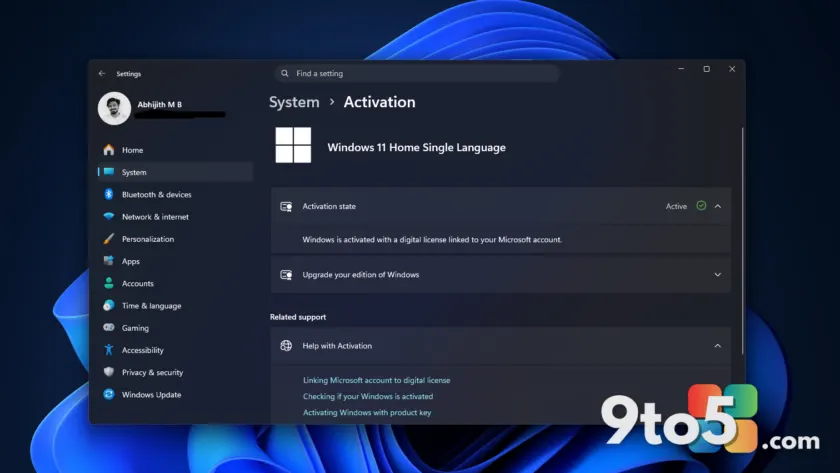Open Accessibility settings
Viewport: 840px width, 473px height.
tap(175, 350)
